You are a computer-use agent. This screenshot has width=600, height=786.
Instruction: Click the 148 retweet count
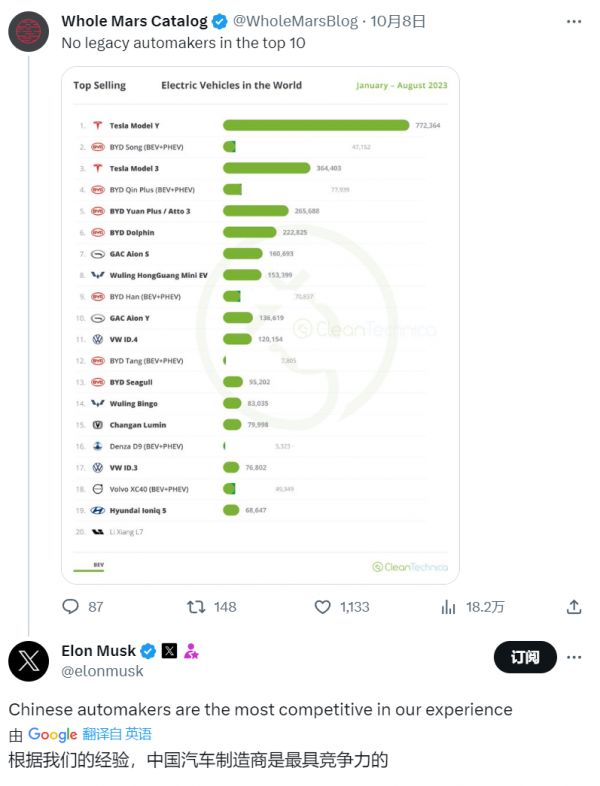pyautogui.click(x=225, y=606)
